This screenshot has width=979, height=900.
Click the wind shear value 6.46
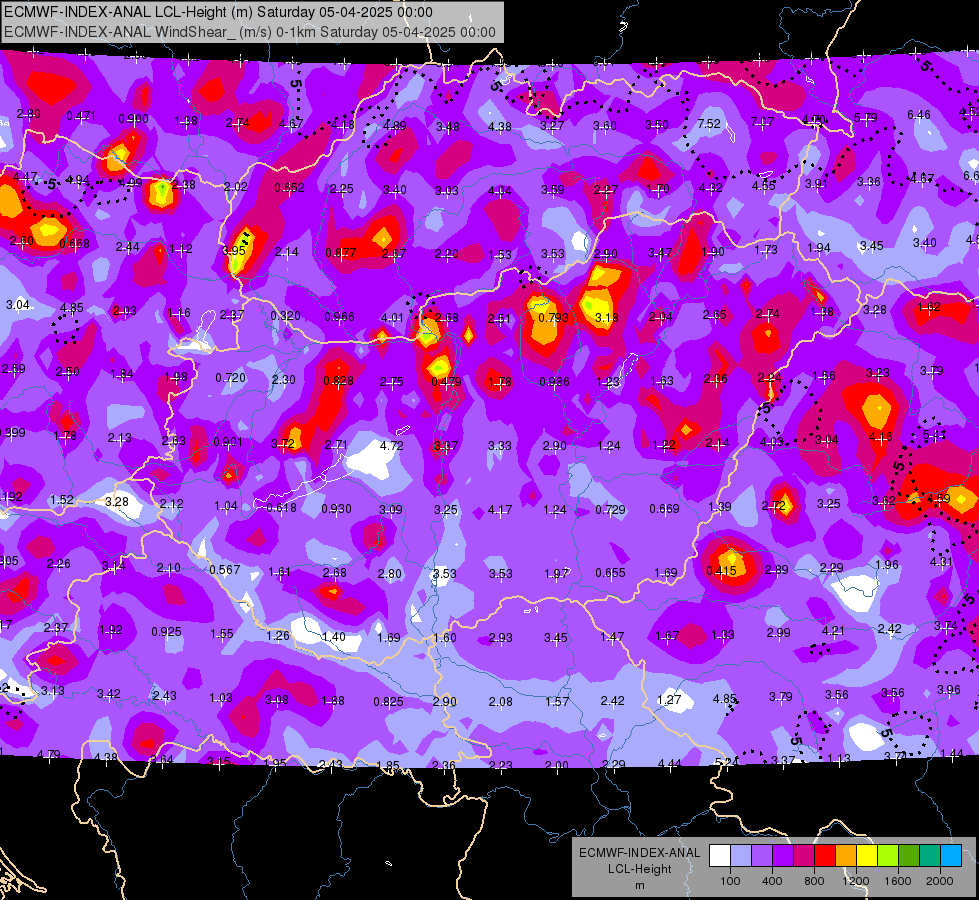(919, 114)
